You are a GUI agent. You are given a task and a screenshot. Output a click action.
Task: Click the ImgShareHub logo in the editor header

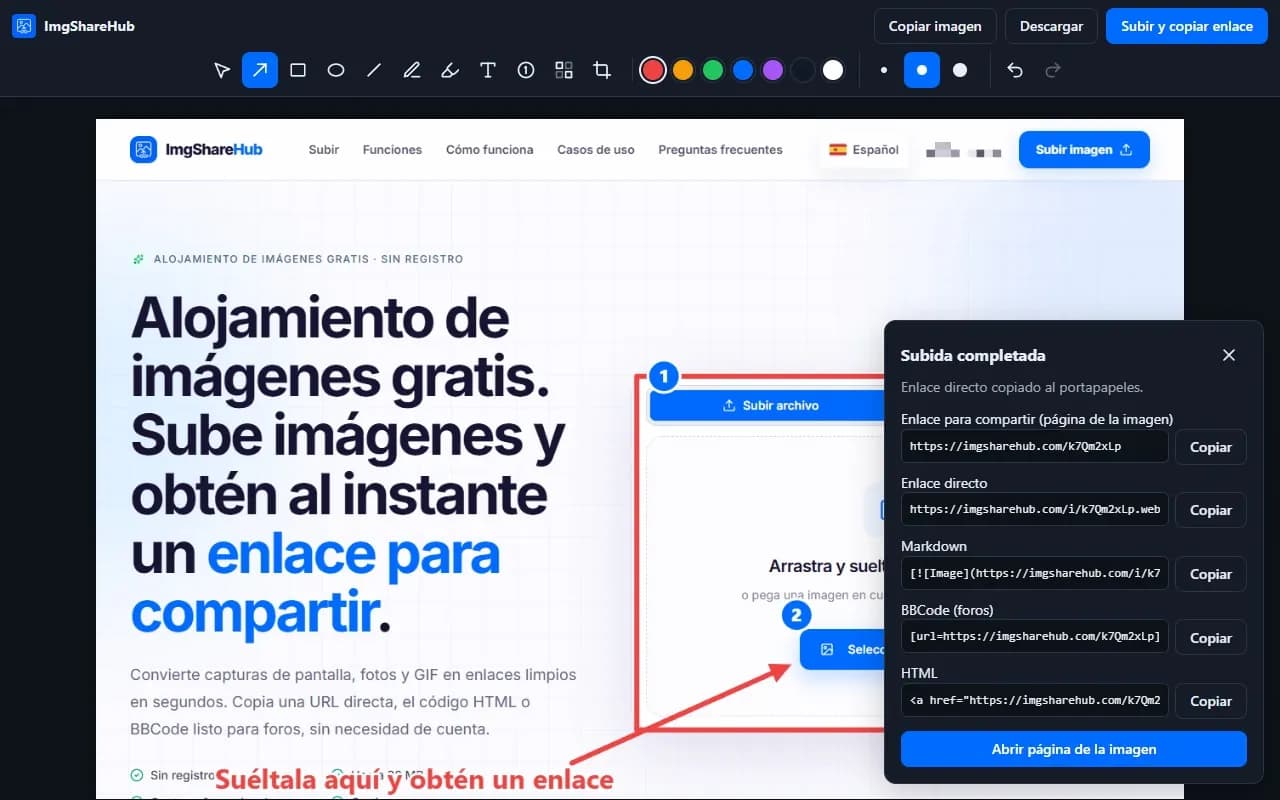point(73,26)
